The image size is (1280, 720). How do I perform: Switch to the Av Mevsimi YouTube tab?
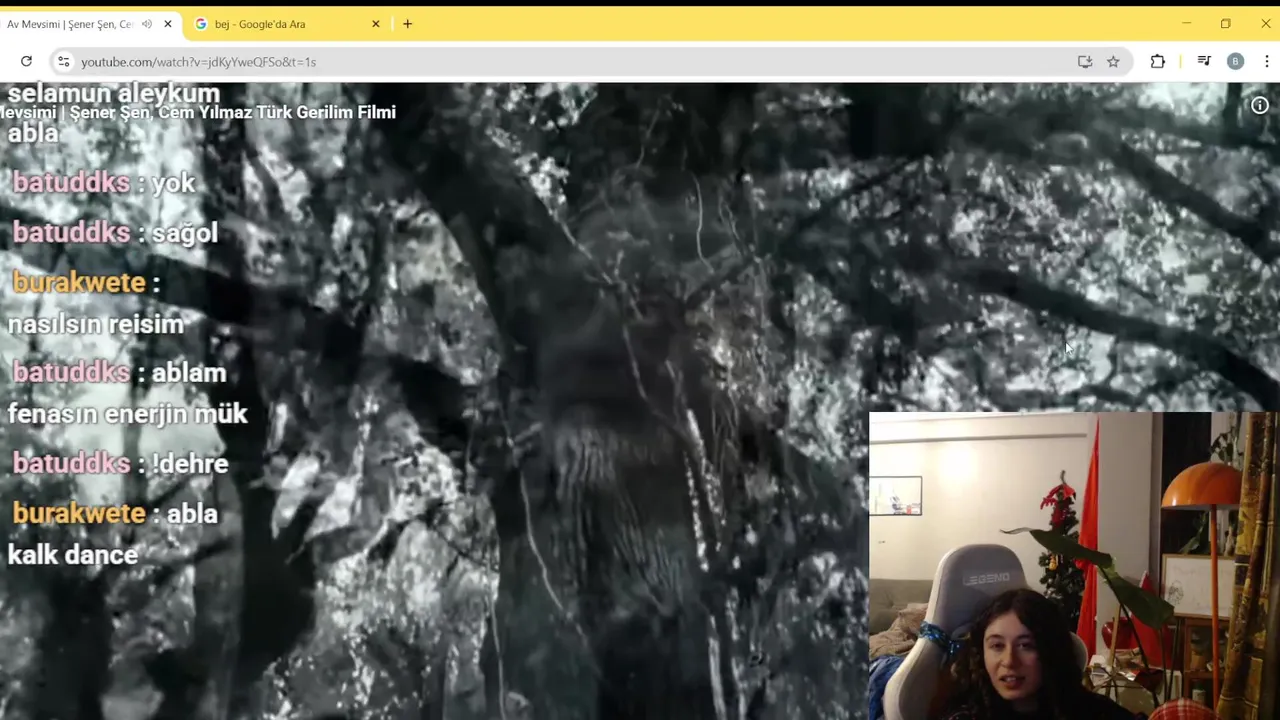click(x=70, y=24)
